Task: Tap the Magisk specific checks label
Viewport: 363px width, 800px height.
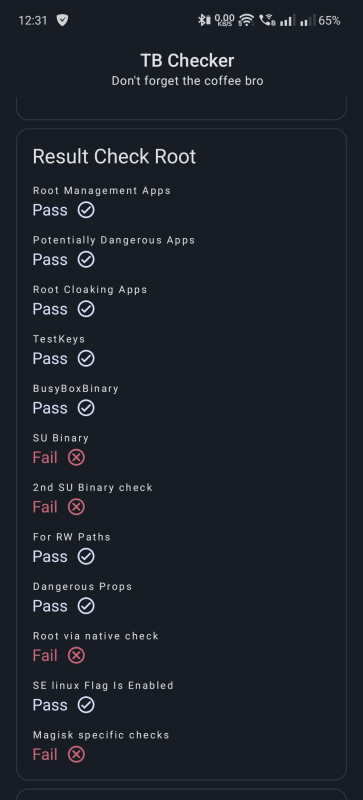Action: point(101,735)
